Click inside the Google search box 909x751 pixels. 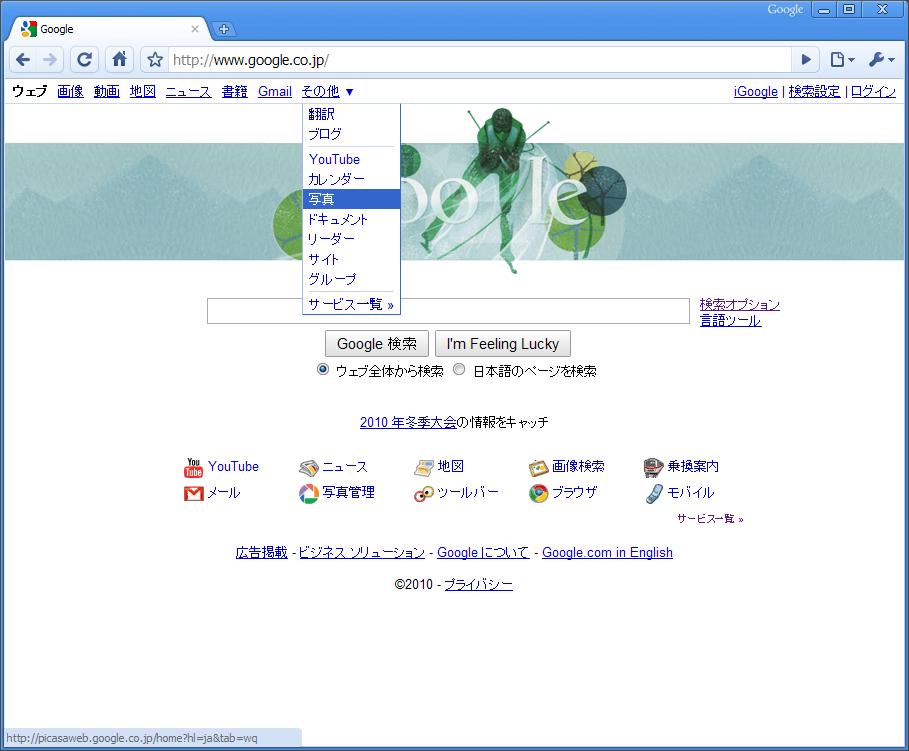pos(448,311)
